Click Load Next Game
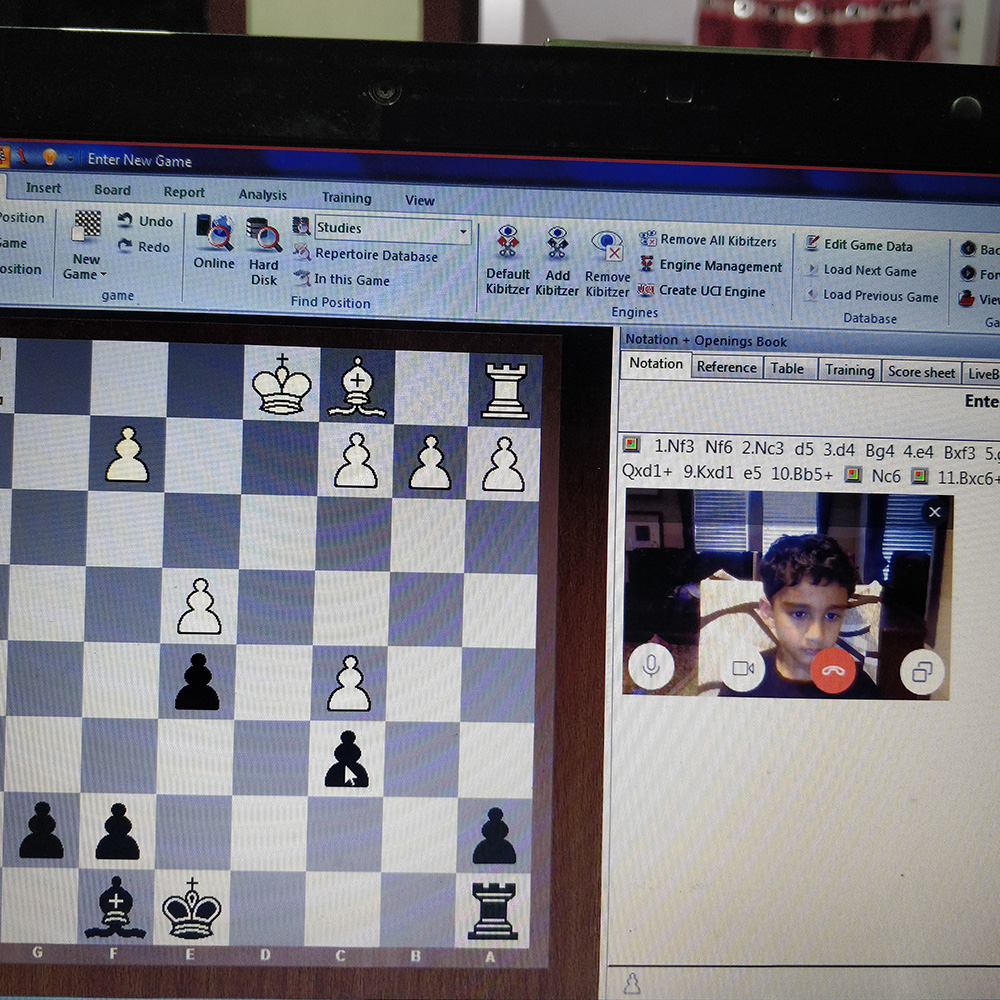The height and width of the screenshot is (1000, 1000). (x=868, y=270)
